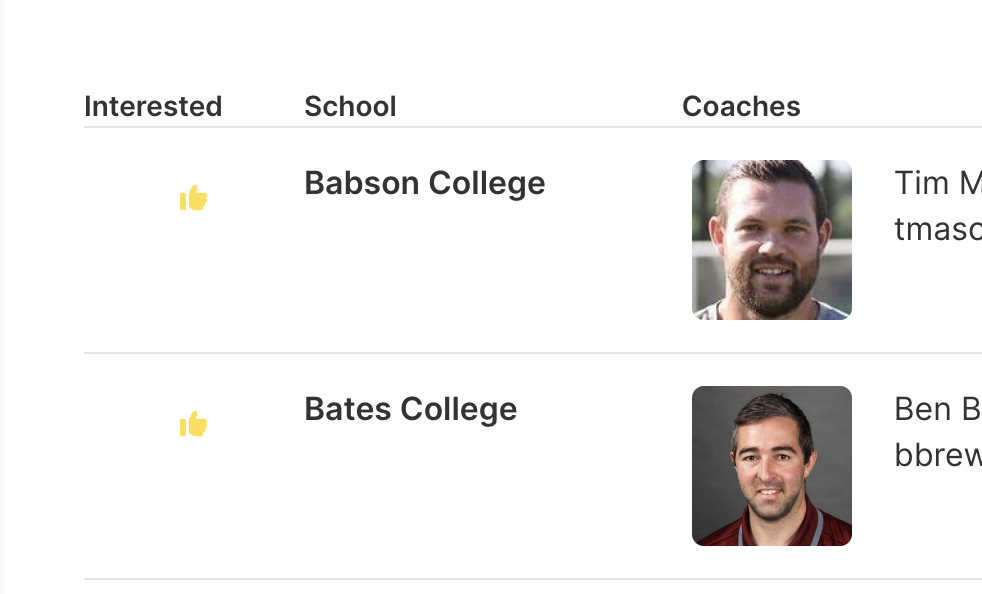The height and width of the screenshot is (594, 982).
Task: Click the Babson College coach photo
Action: click(771, 240)
